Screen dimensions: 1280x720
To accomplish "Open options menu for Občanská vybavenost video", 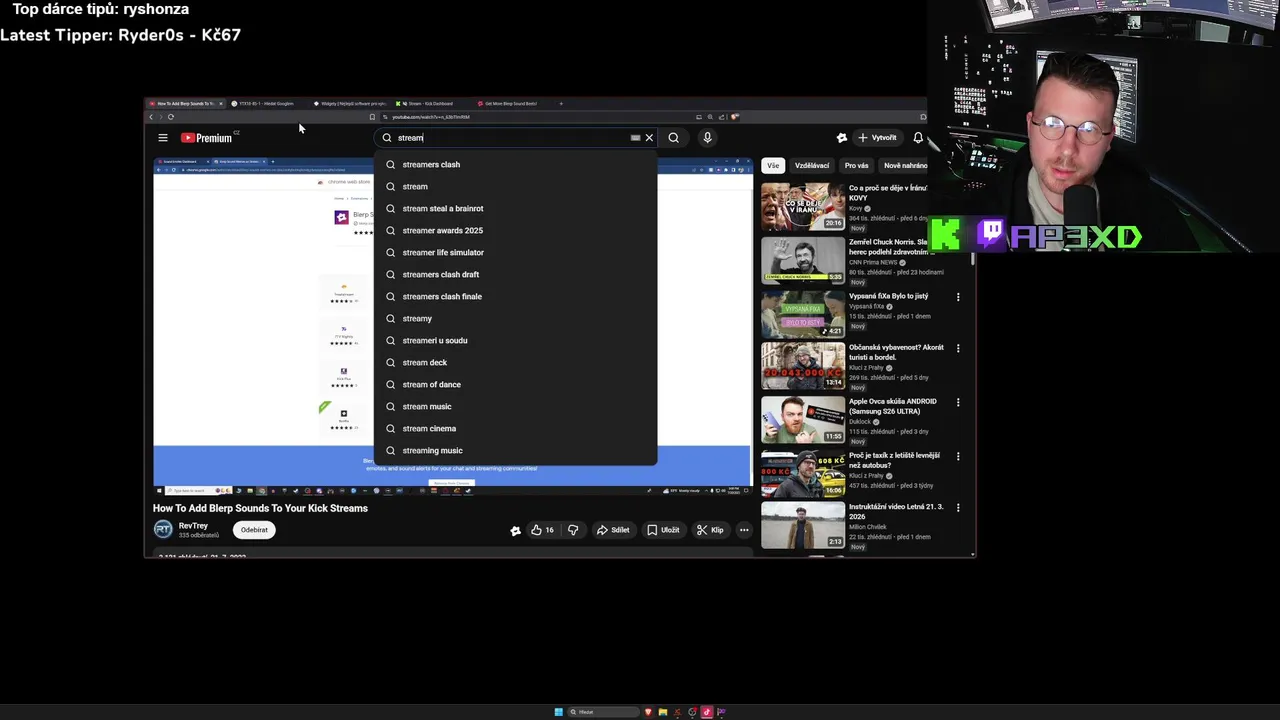I will (958, 348).
